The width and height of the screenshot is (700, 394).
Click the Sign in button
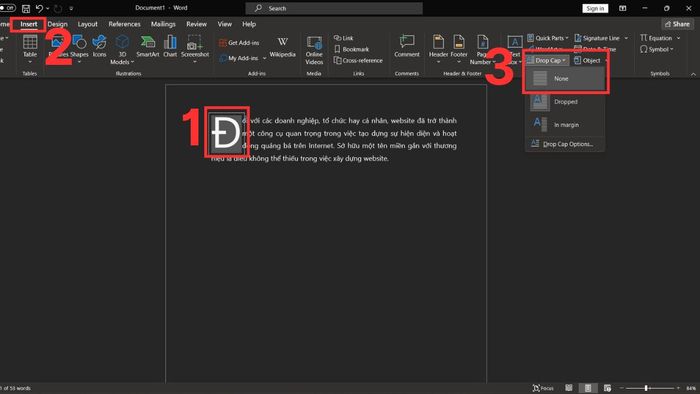(595, 8)
